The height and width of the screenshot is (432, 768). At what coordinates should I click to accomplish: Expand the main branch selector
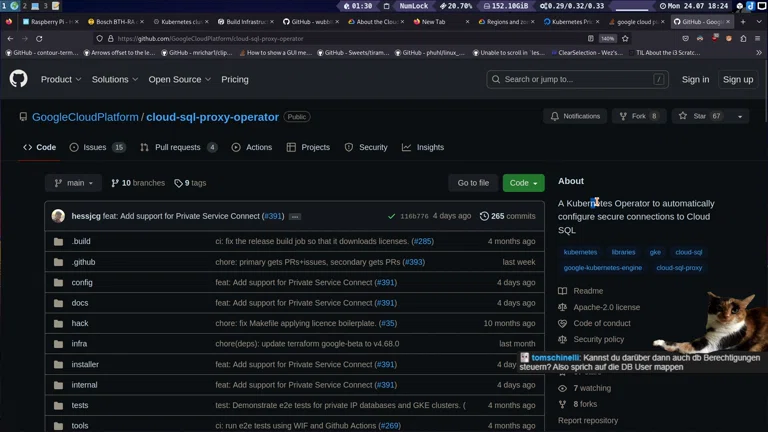click(x=73, y=183)
